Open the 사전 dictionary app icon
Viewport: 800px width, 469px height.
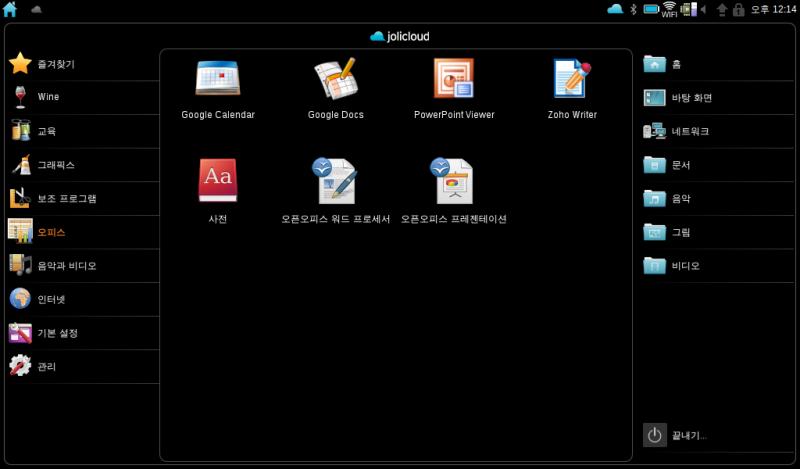click(x=218, y=180)
